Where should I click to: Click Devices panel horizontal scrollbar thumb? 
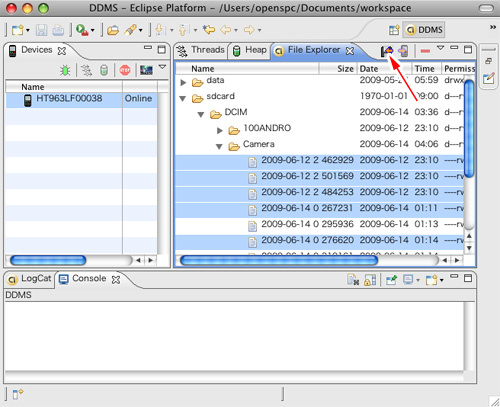(48, 260)
